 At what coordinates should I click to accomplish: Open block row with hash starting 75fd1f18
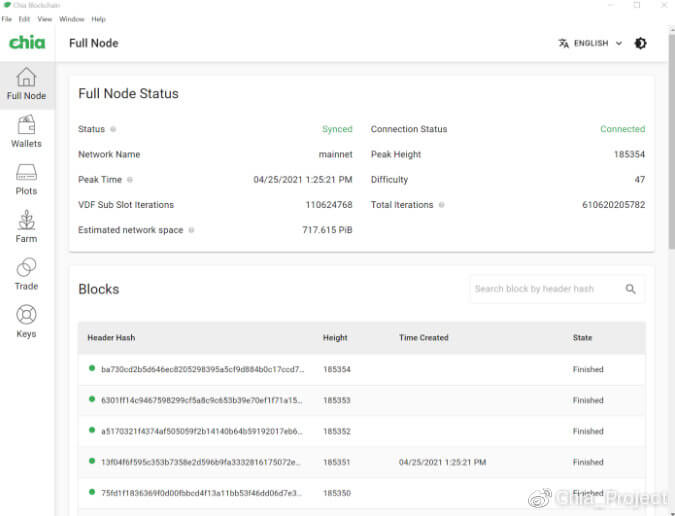362,493
